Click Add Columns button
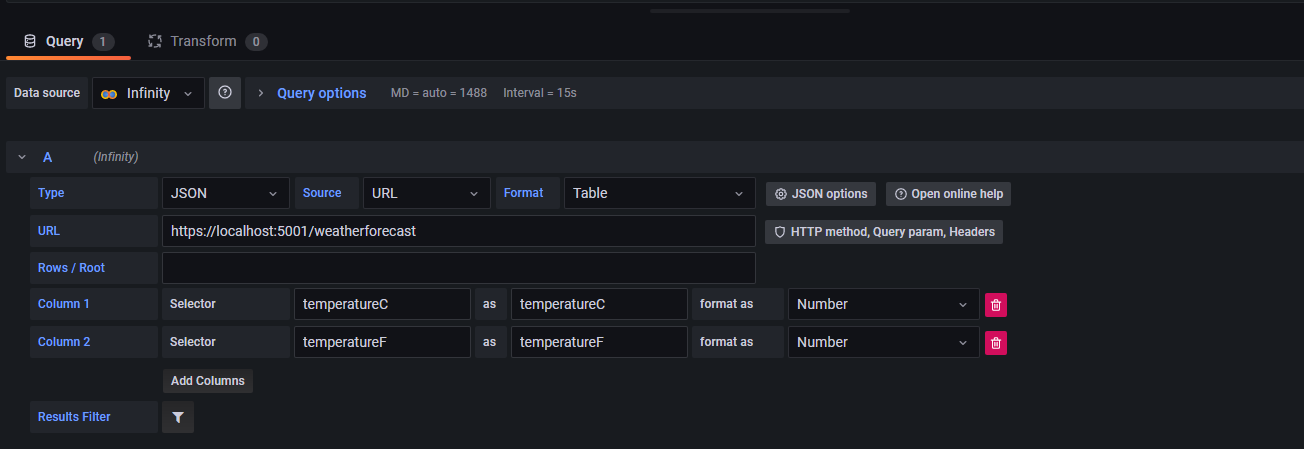The width and height of the screenshot is (1304, 449). click(208, 381)
